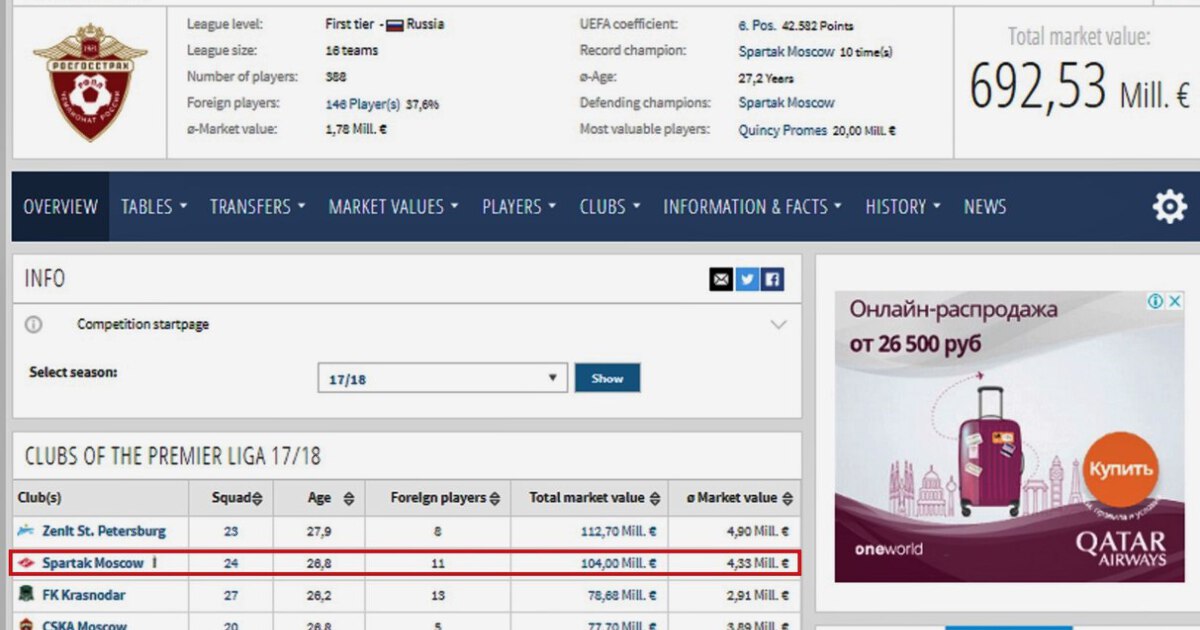Open the Information & Facts menu dropdown
The height and width of the screenshot is (630, 1200).
tap(752, 207)
